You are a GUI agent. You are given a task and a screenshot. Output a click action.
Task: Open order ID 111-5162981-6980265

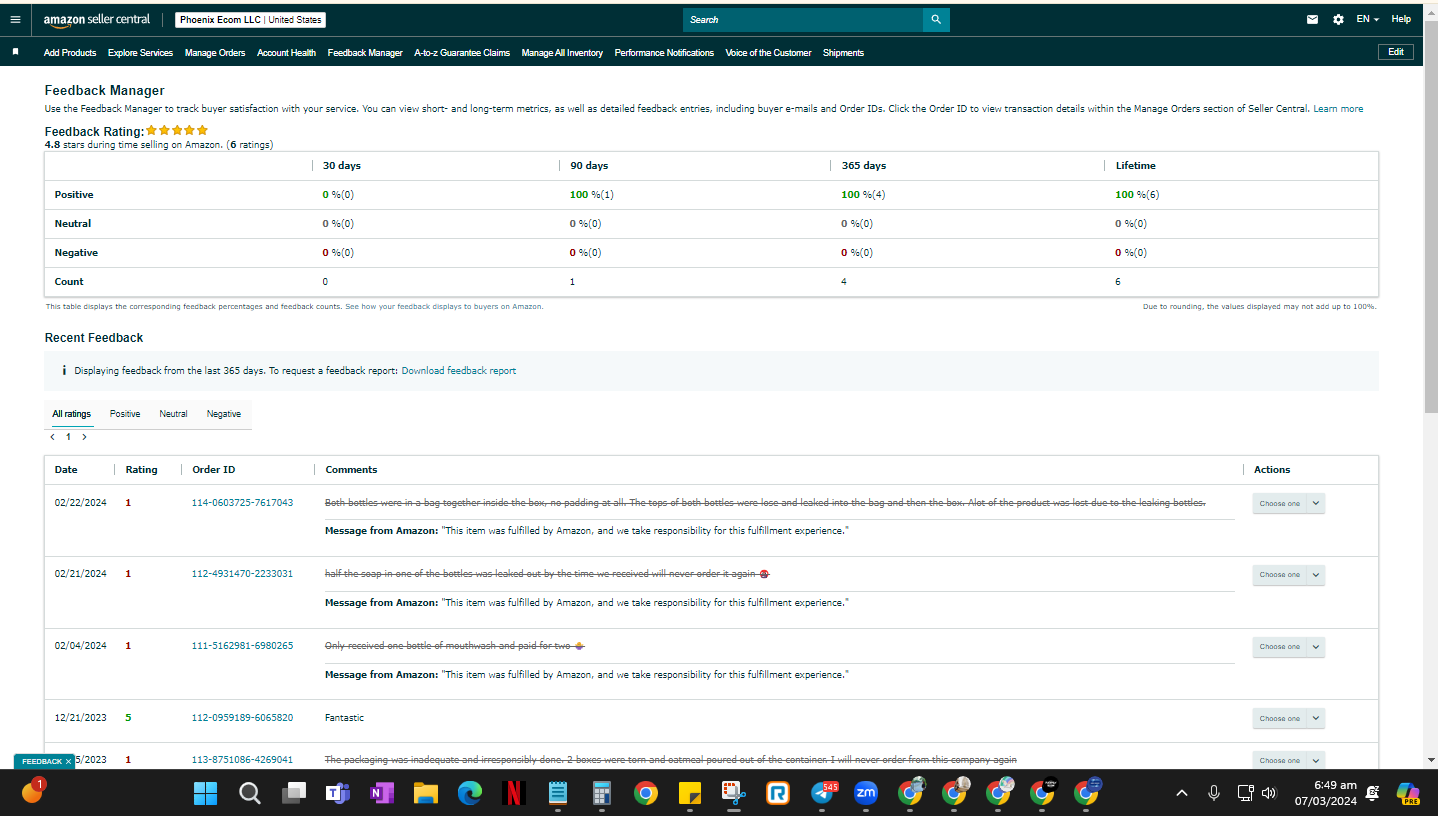click(x=242, y=646)
